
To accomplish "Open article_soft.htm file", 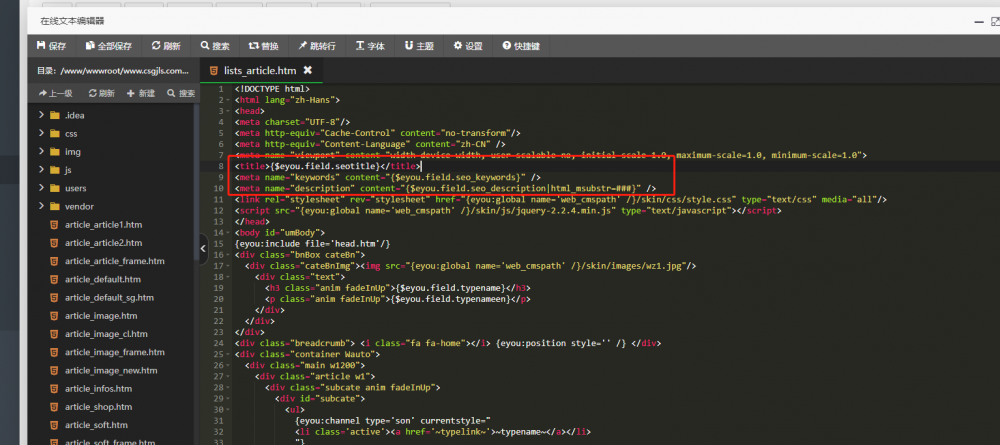I will click(x=96, y=425).
